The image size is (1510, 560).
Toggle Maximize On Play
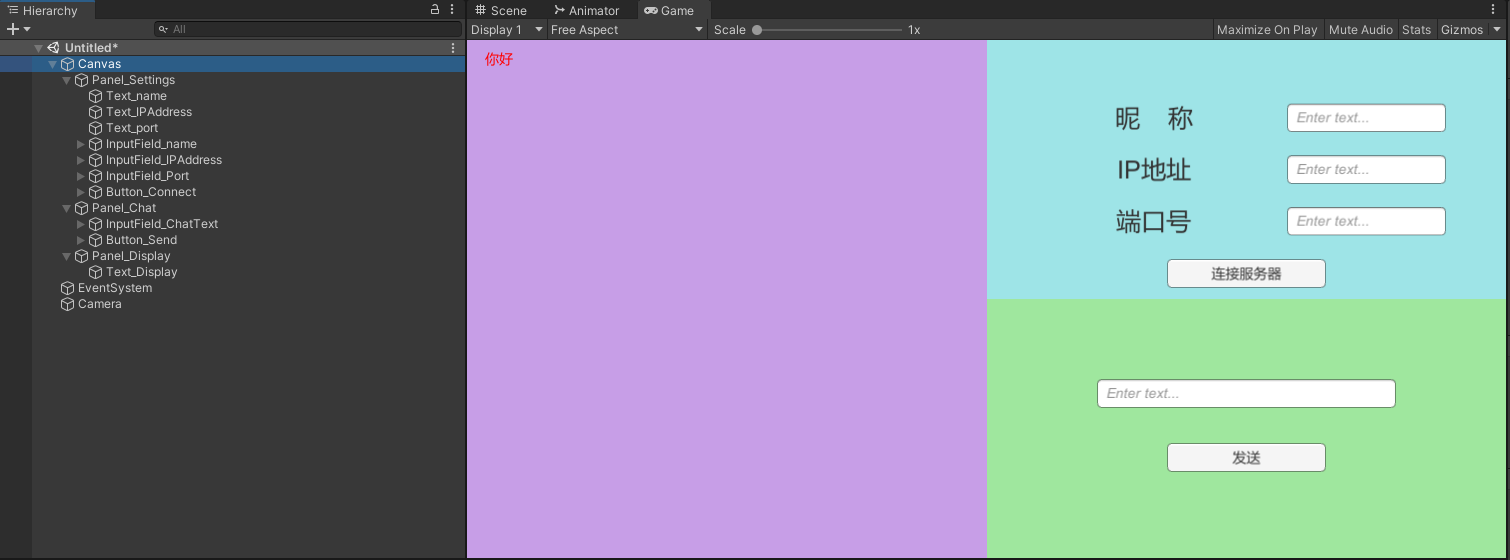pyautogui.click(x=1267, y=30)
